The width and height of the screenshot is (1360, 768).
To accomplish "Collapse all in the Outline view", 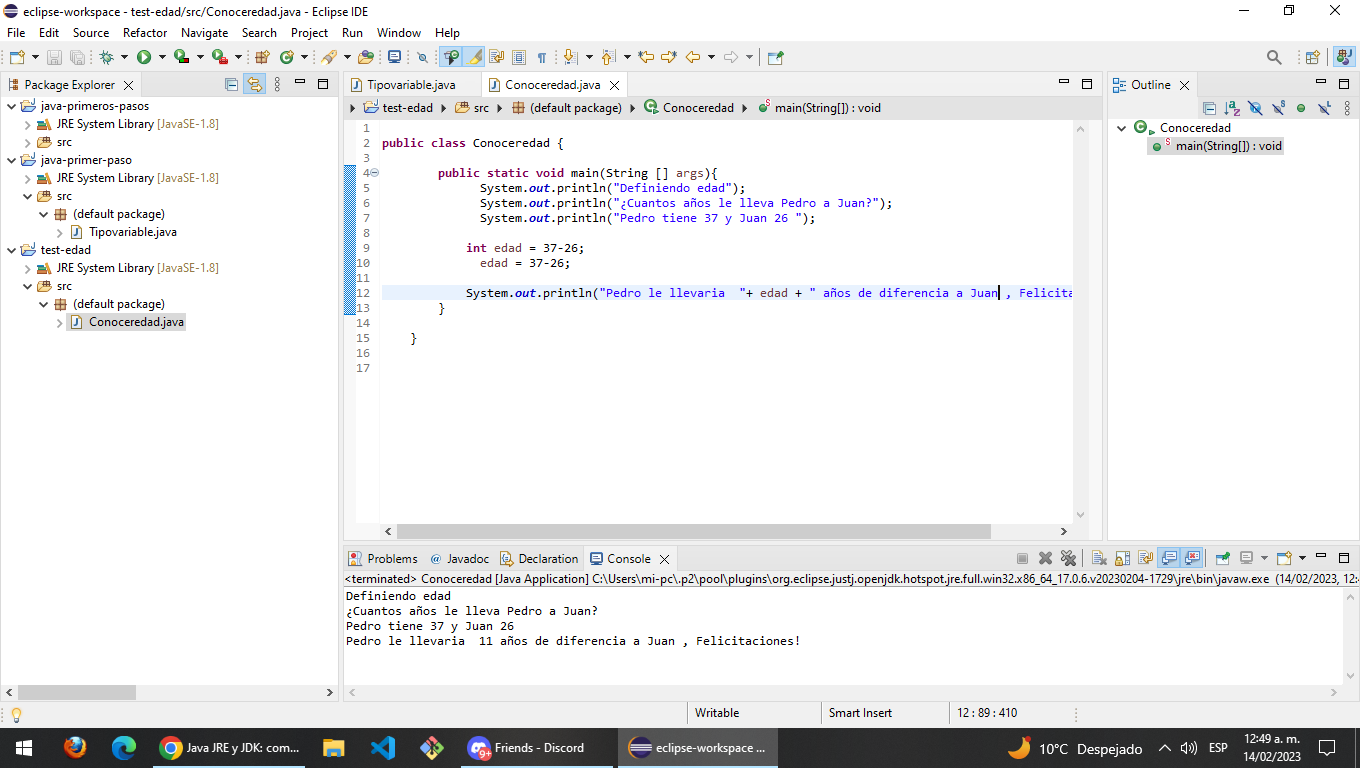I will click(x=1209, y=107).
